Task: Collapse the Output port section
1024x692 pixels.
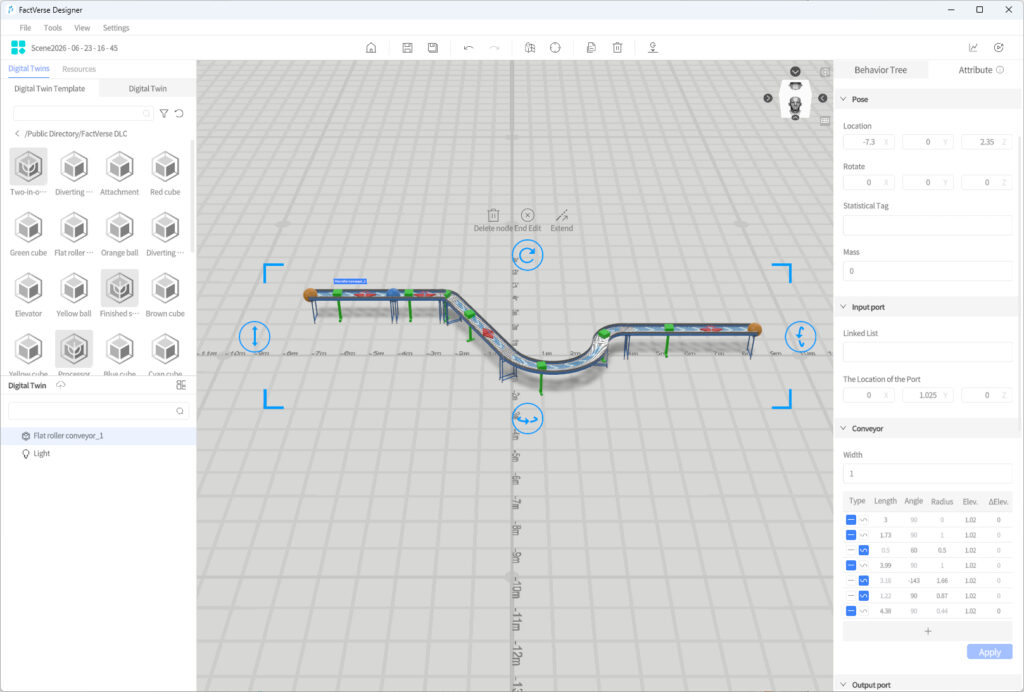Action: tap(843, 684)
